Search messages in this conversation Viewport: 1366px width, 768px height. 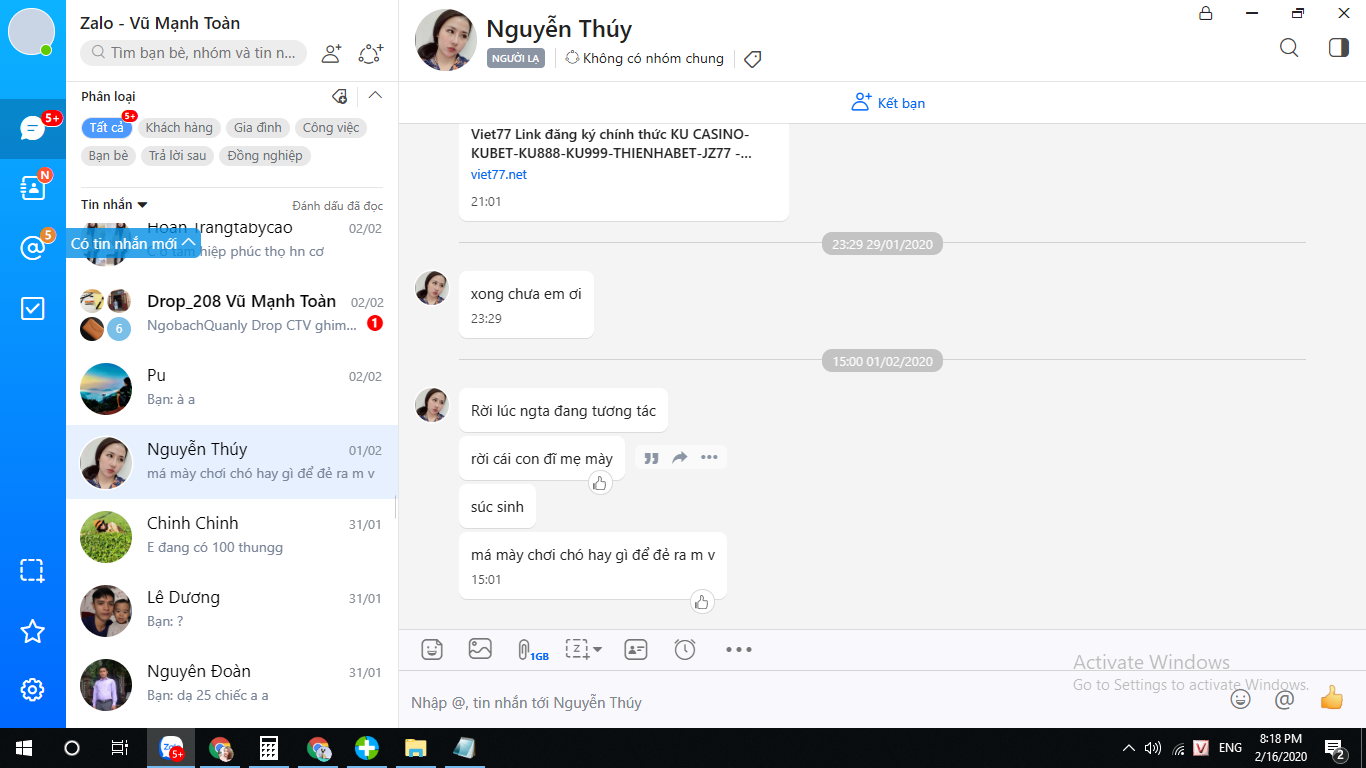[x=1289, y=47]
